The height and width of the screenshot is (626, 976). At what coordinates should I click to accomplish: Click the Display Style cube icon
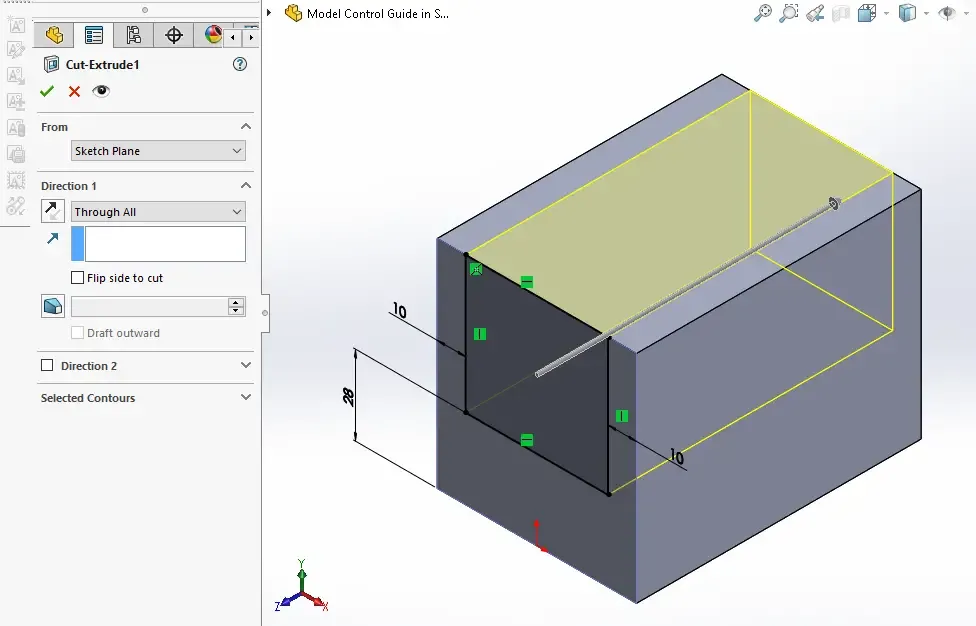908,13
